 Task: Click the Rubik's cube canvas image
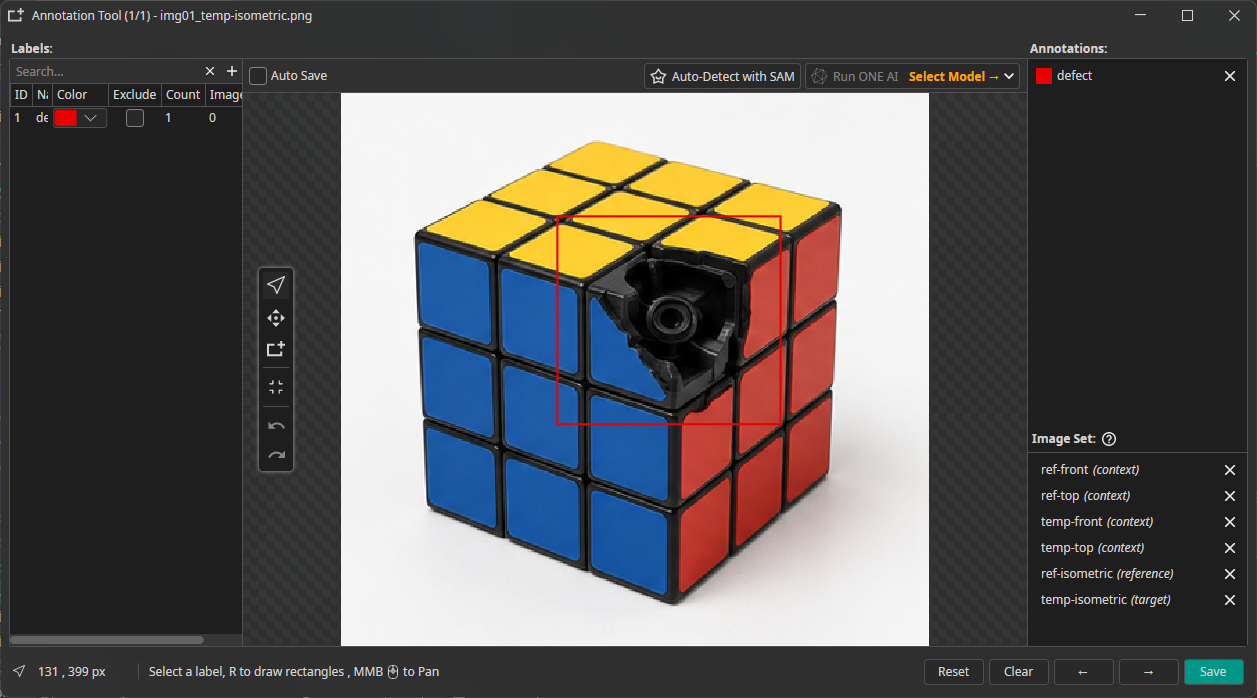point(635,369)
